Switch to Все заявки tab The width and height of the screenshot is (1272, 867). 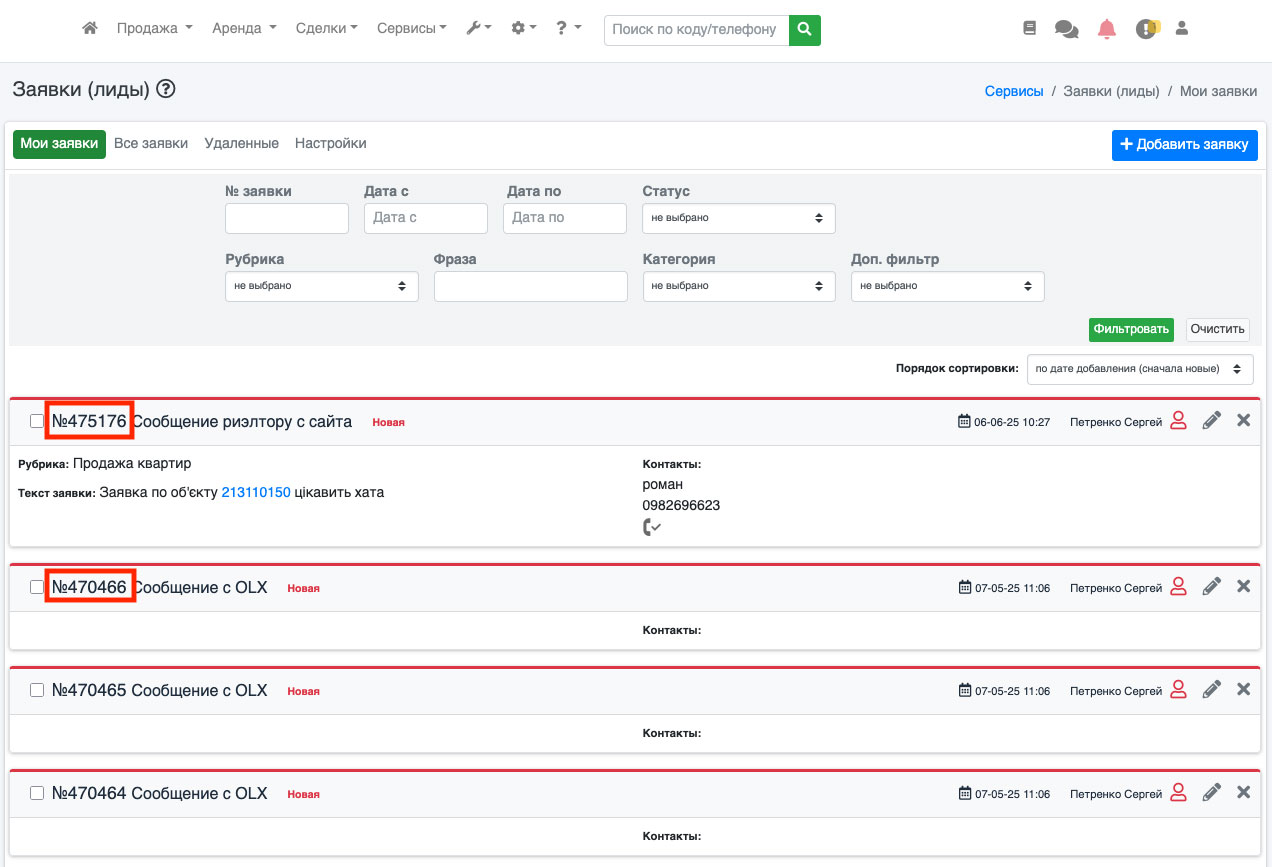(151, 143)
